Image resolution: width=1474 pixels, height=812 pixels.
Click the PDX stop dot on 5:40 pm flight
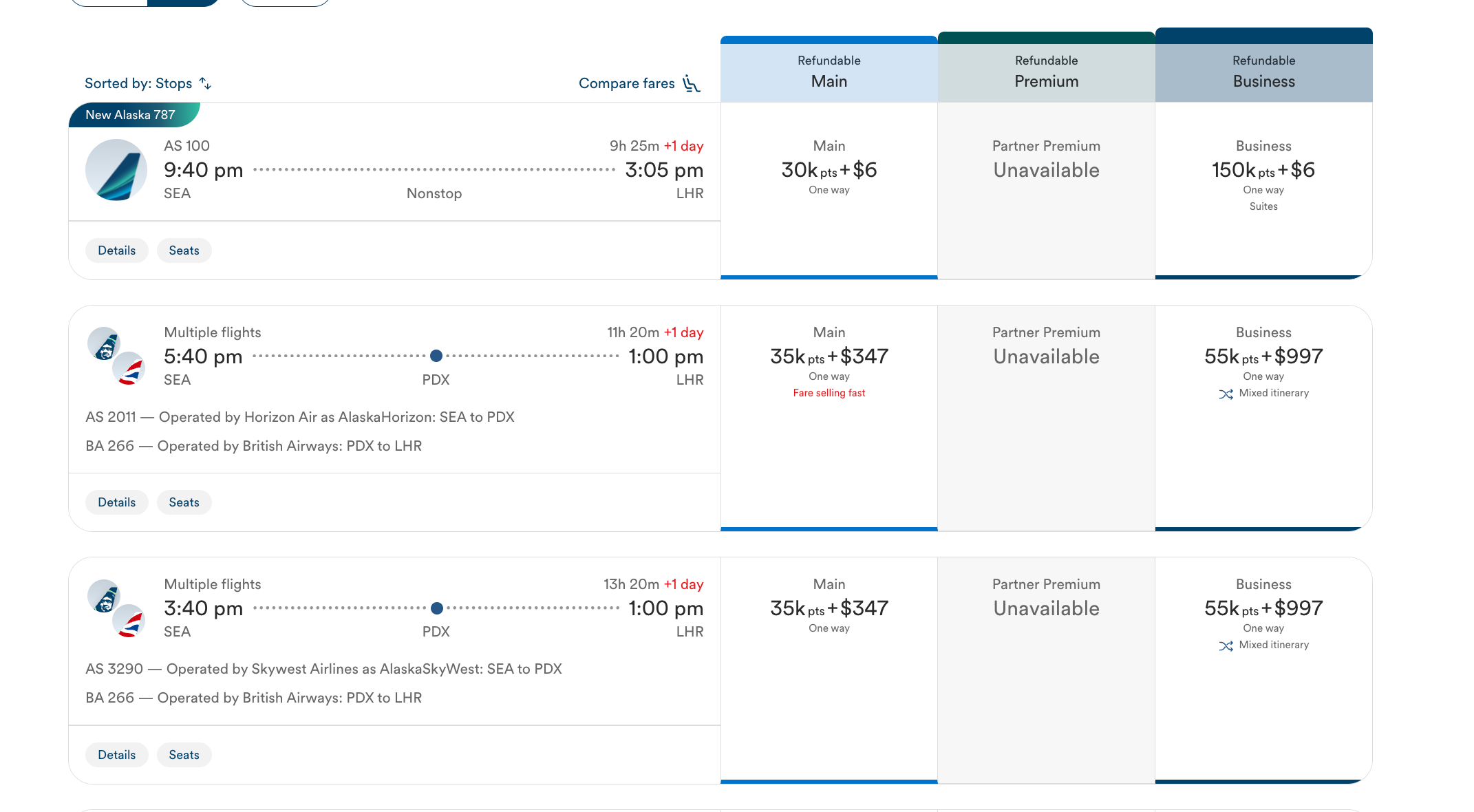pos(436,356)
